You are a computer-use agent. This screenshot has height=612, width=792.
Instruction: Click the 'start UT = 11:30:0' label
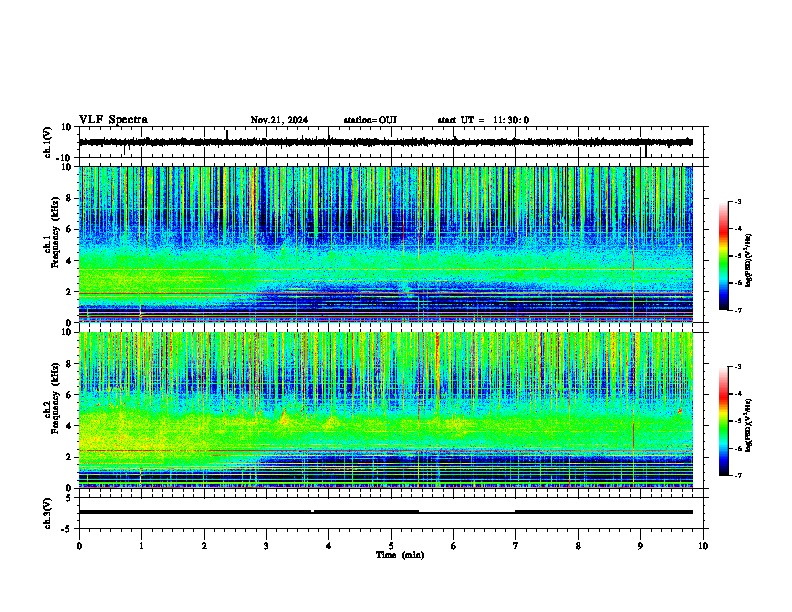click(x=483, y=120)
